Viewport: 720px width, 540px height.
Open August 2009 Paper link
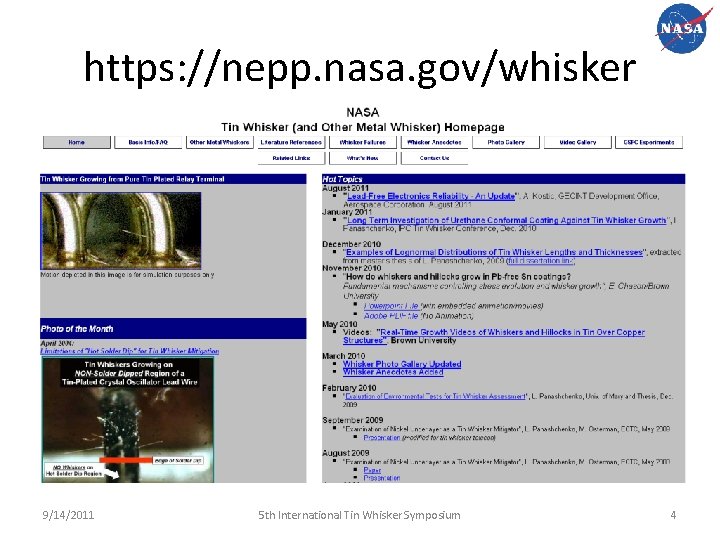tap(372, 470)
